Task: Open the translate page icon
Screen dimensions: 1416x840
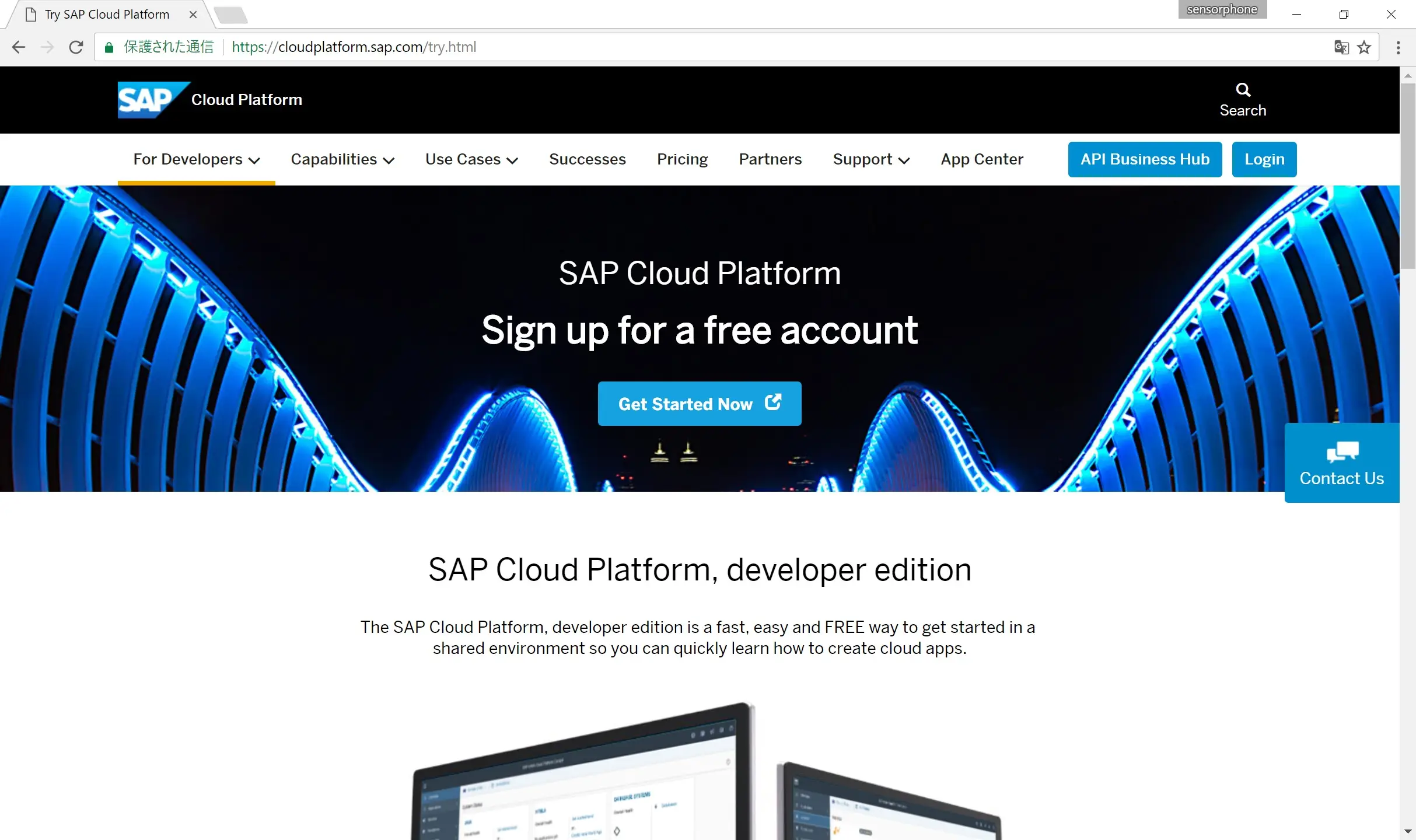Action: pyautogui.click(x=1341, y=47)
